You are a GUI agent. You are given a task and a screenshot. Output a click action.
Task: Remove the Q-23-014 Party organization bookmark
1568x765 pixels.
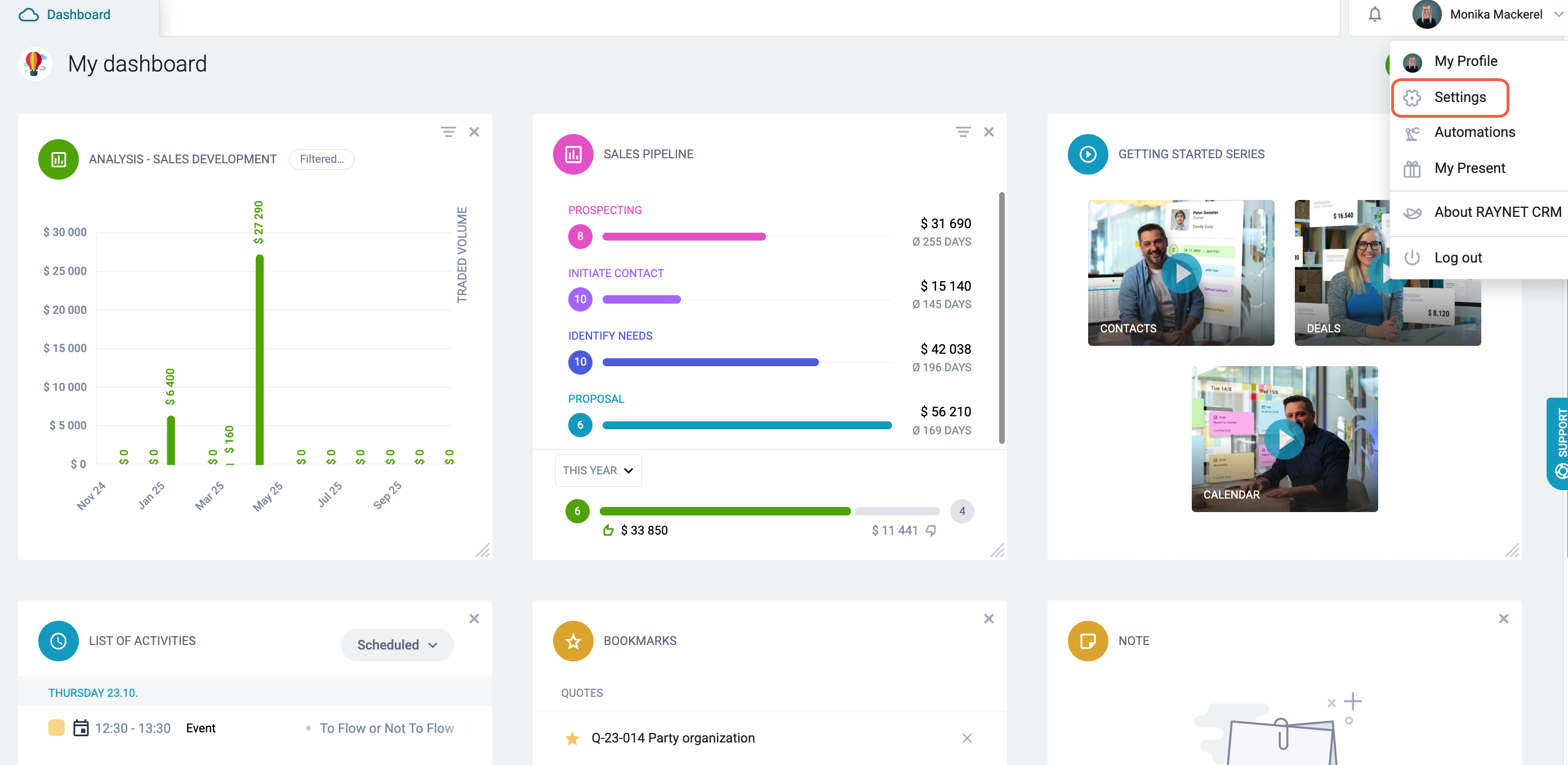pyautogui.click(x=967, y=738)
